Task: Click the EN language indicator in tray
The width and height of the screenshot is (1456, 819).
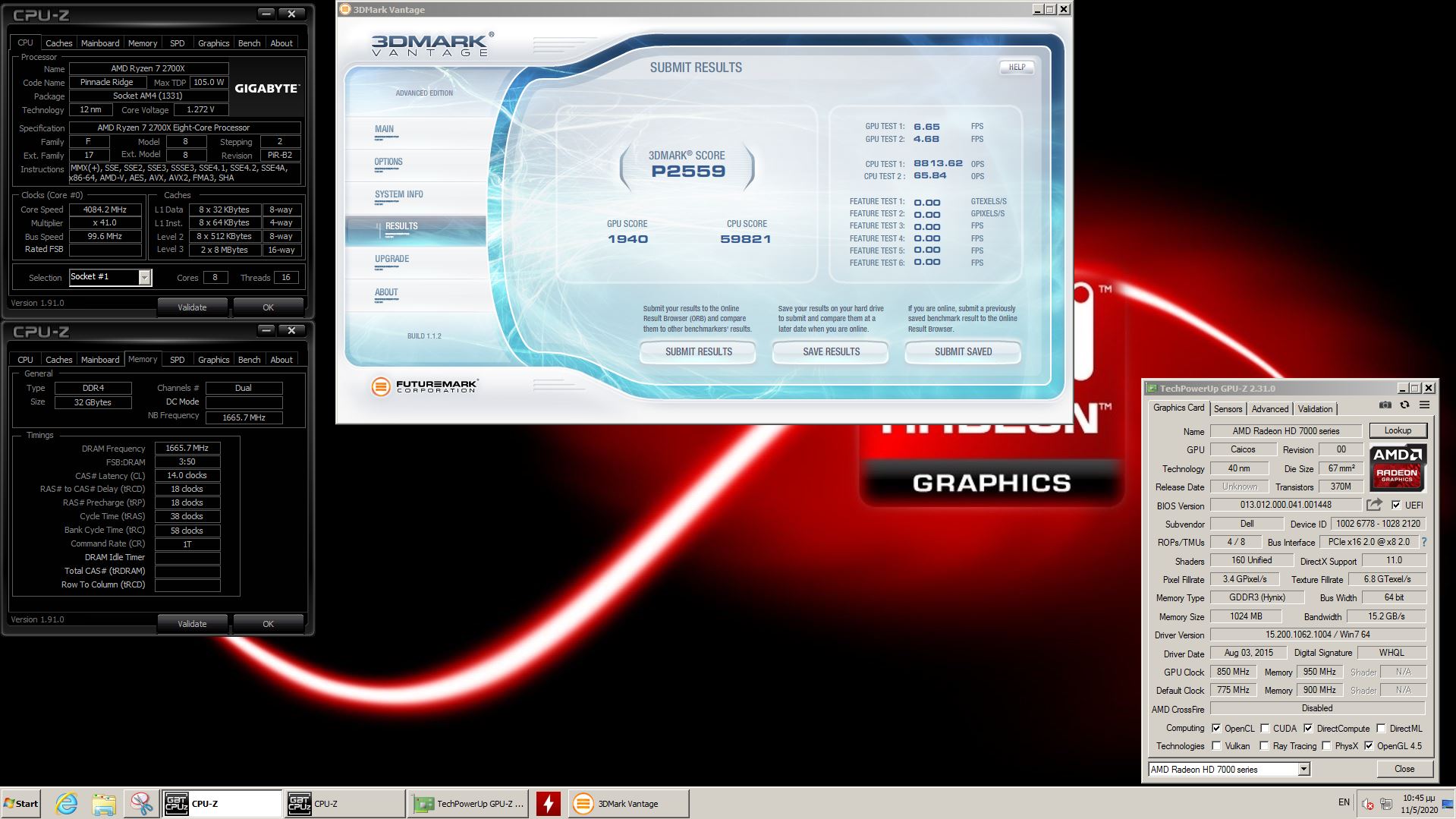Action: [x=1344, y=802]
